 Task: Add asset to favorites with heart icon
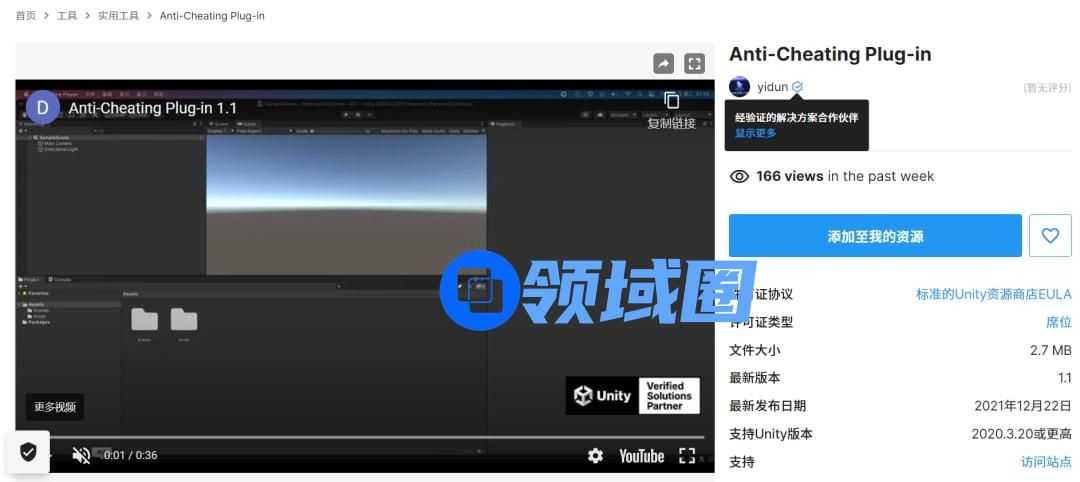tap(1050, 236)
